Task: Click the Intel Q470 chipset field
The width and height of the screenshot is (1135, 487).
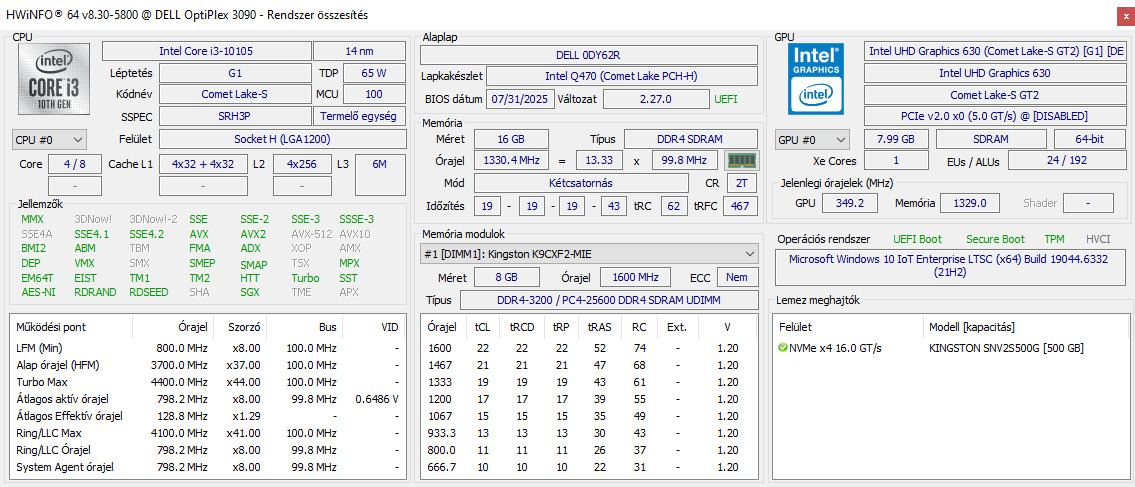Action: click(x=621, y=76)
